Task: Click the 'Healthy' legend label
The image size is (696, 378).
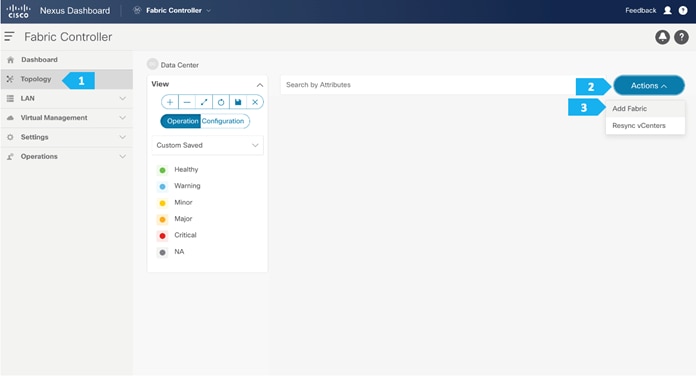Action: pyautogui.click(x=186, y=169)
